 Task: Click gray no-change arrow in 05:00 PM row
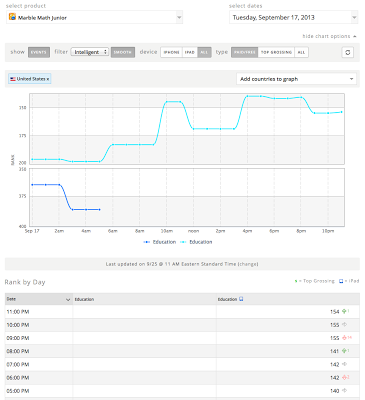(x=344, y=390)
